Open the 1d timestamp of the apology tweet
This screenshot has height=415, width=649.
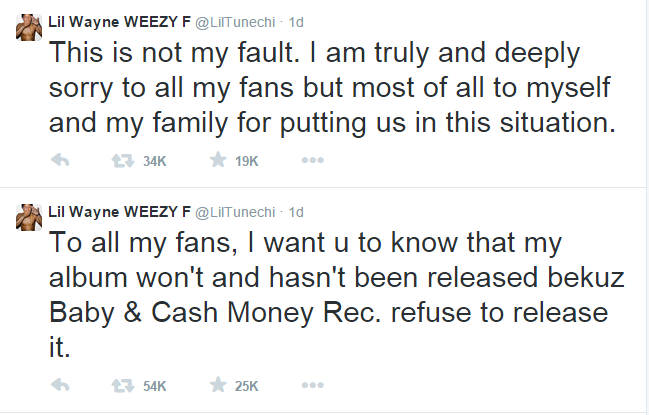point(296,18)
